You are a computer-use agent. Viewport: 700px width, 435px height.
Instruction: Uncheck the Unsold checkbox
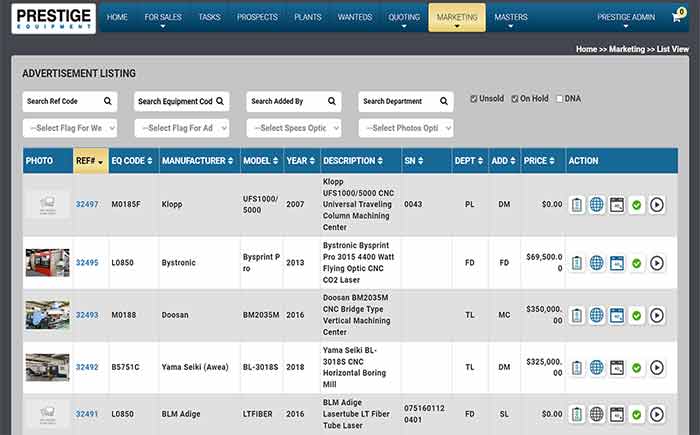coord(475,99)
